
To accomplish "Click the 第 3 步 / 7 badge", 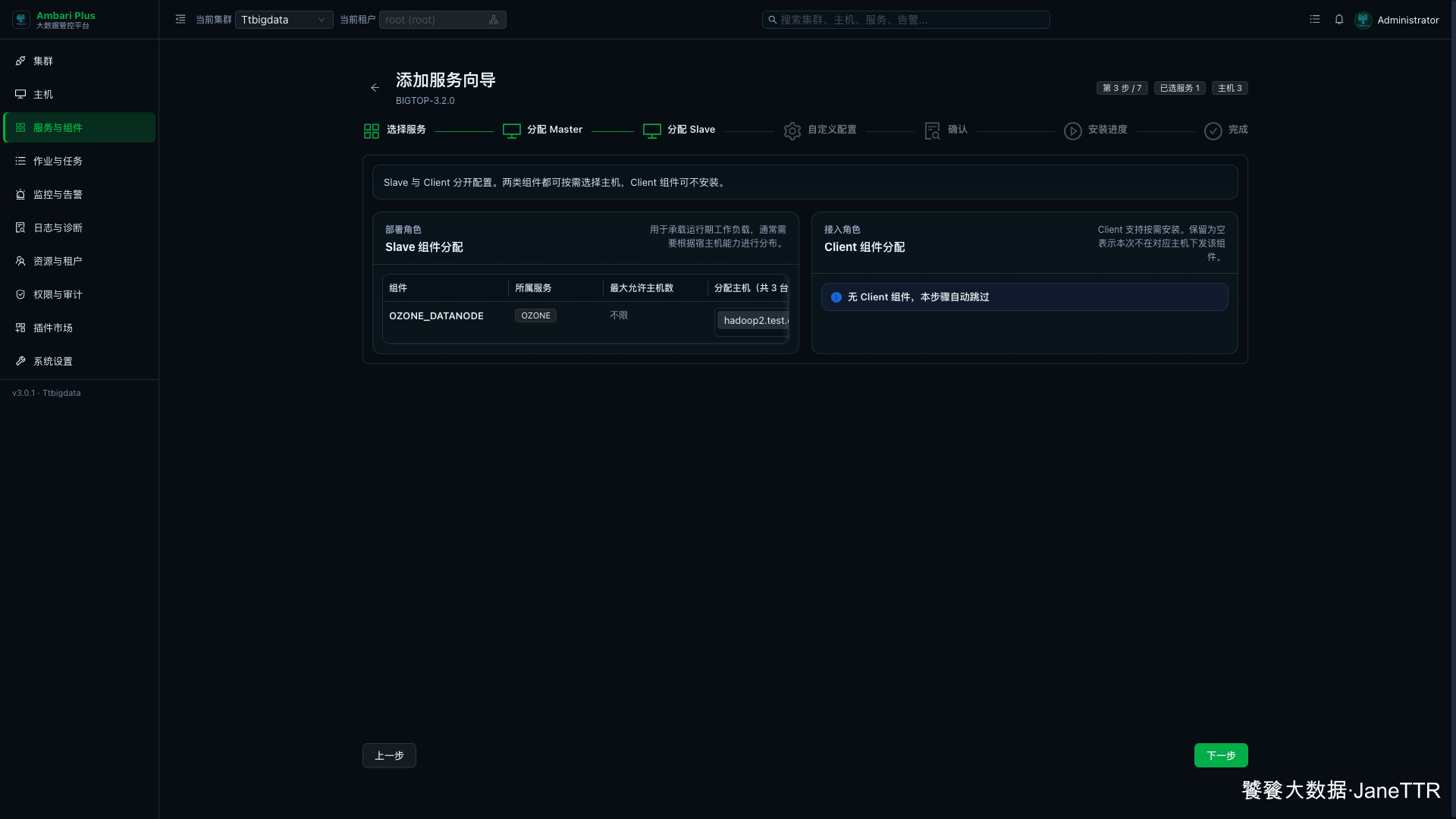I will [1122, 88].
